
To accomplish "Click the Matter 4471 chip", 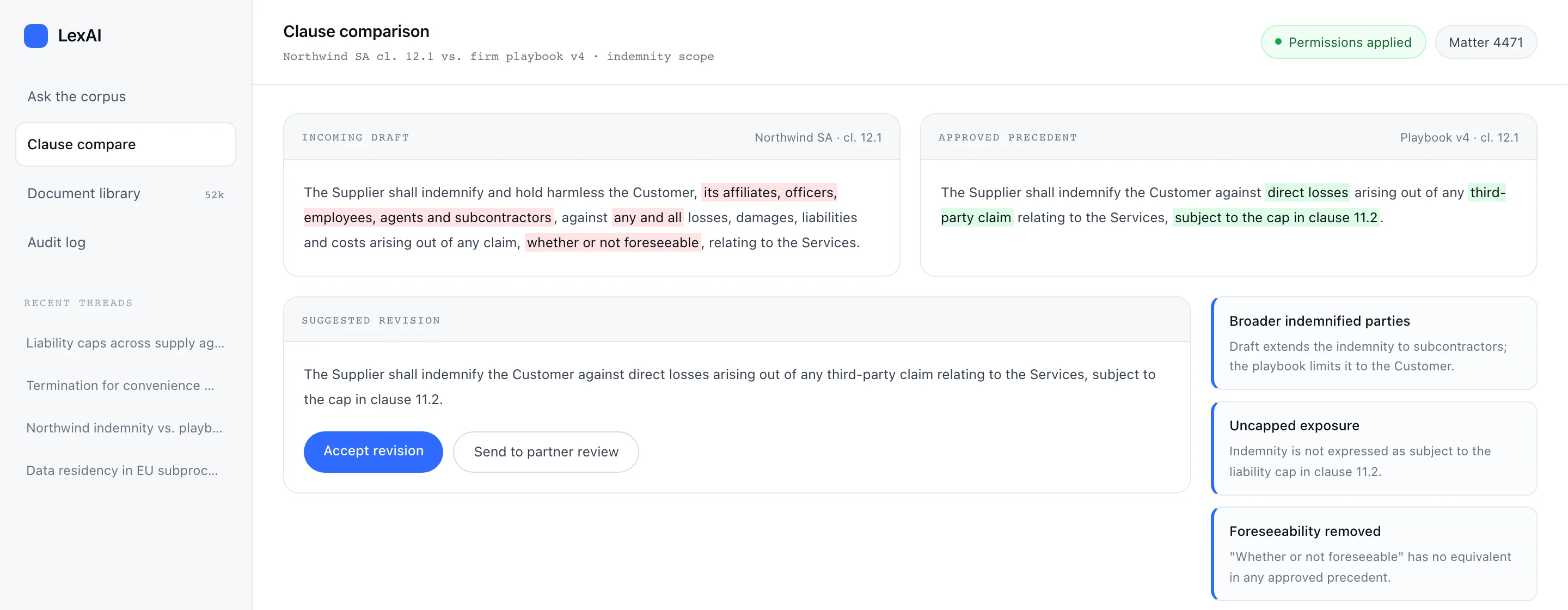I will click(1485, 42).
